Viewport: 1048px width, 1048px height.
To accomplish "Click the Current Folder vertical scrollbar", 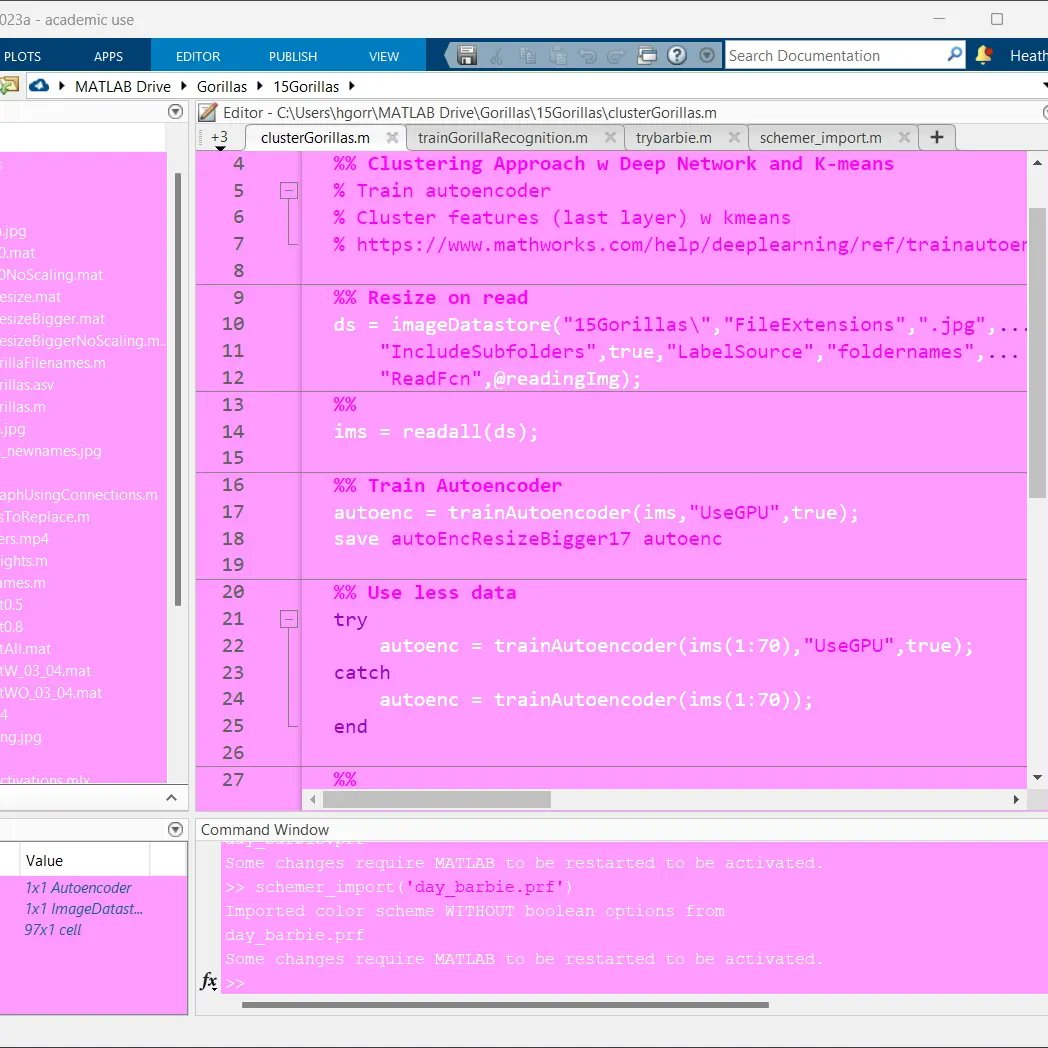I will point(178,389).
